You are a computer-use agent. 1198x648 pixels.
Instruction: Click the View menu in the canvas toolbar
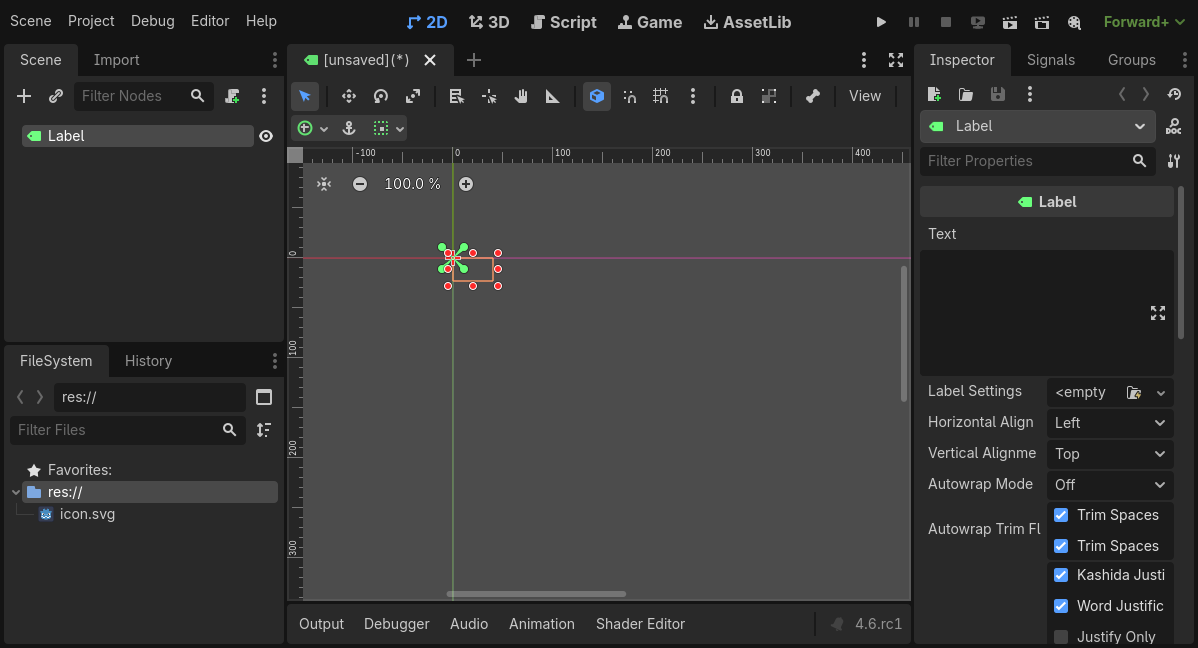pos(864,96)
